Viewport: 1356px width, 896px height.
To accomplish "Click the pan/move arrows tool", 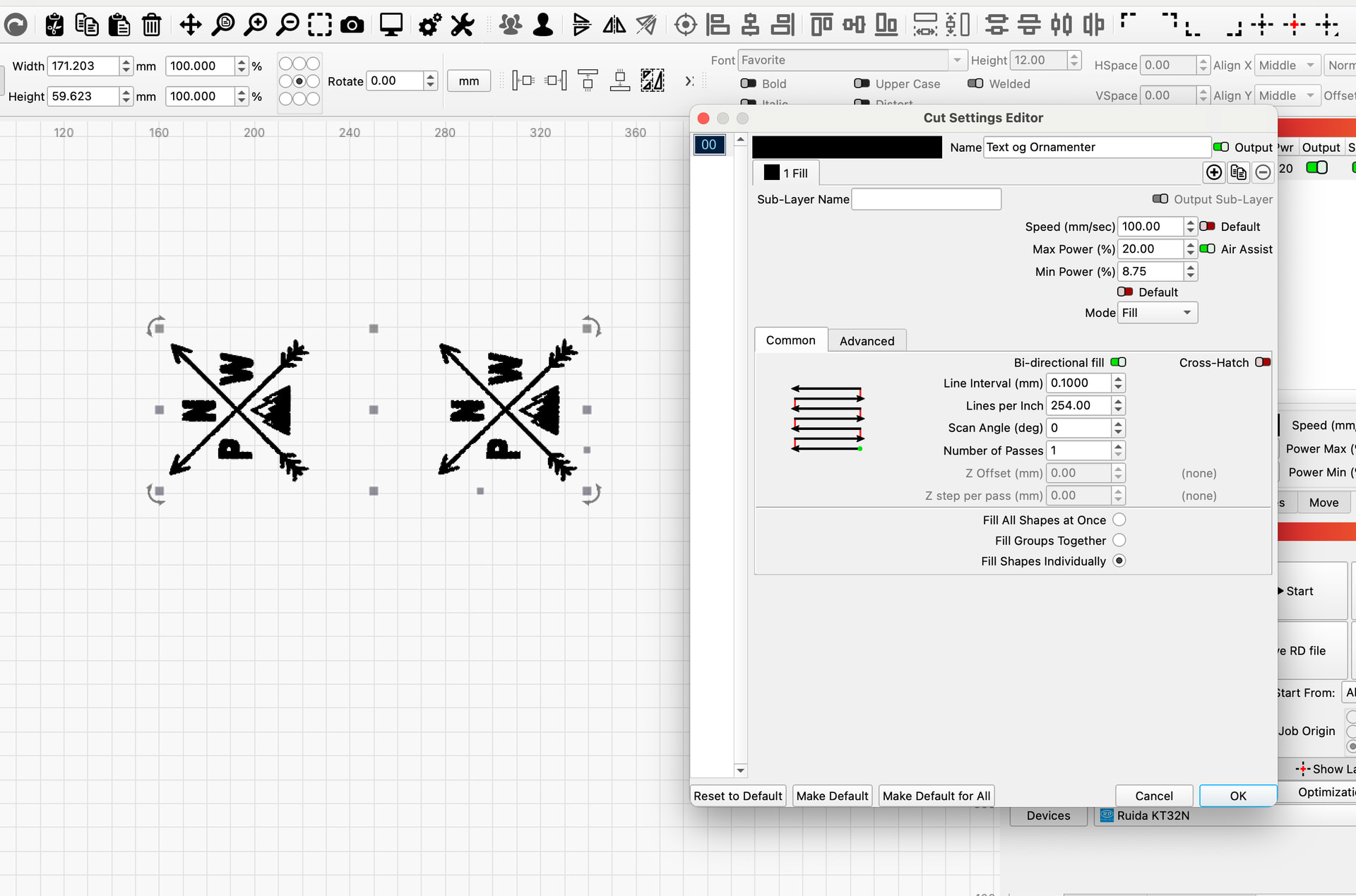I will click(x=190, y=25).
